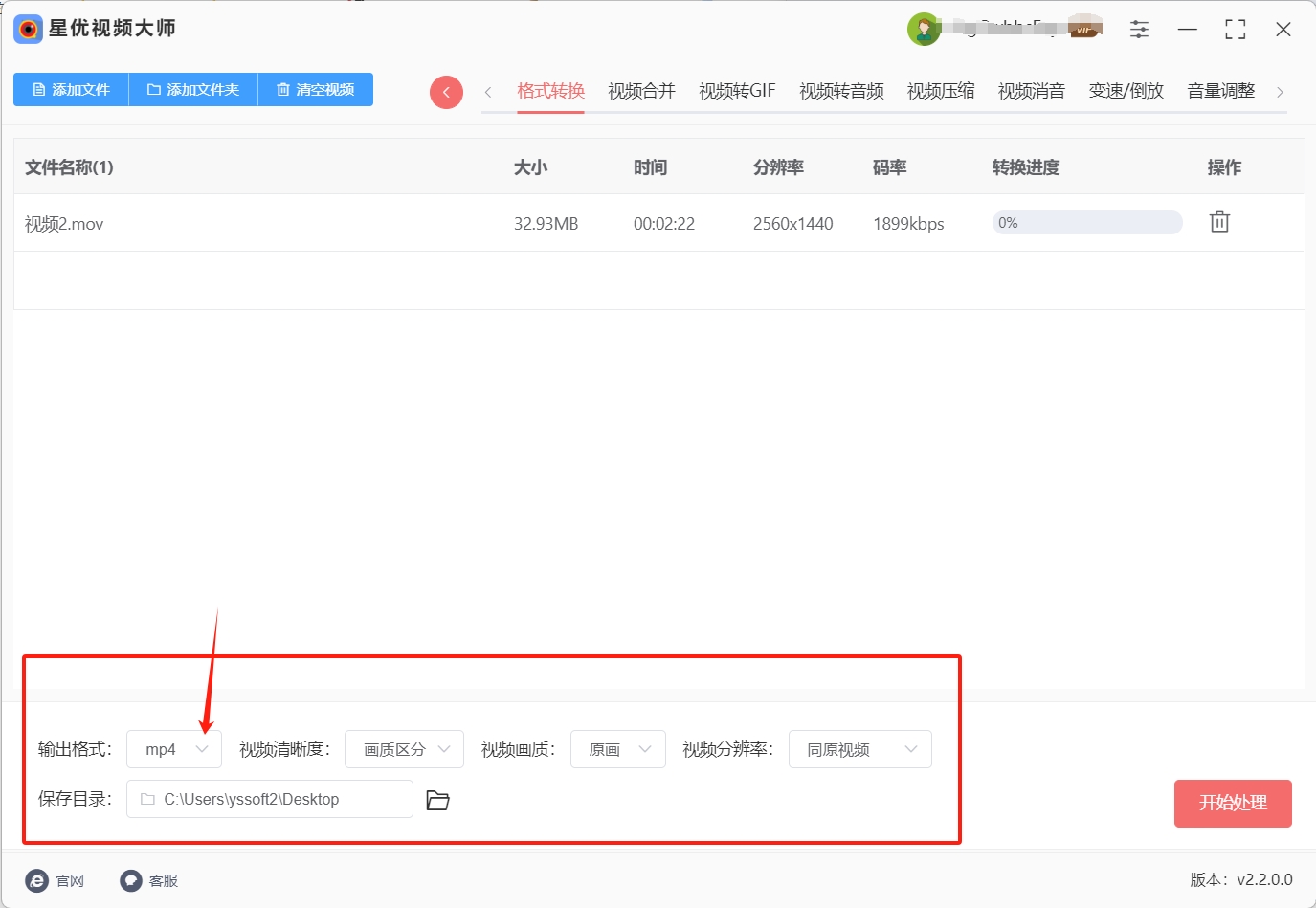Switch to 视频合并 tab

(641, 91)
